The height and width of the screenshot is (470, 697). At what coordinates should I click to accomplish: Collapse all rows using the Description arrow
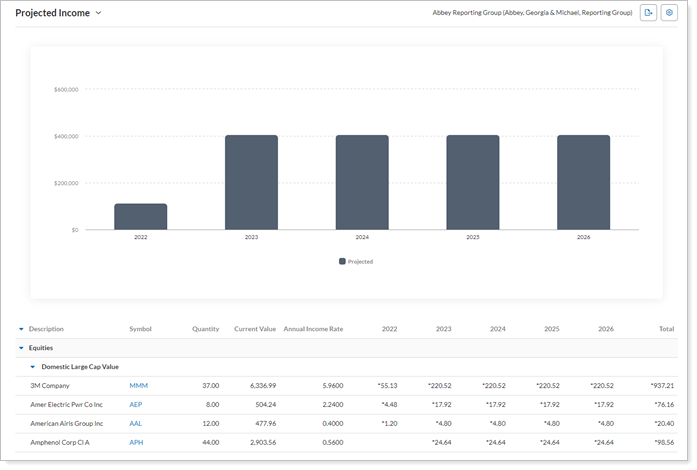coord(21,329)
